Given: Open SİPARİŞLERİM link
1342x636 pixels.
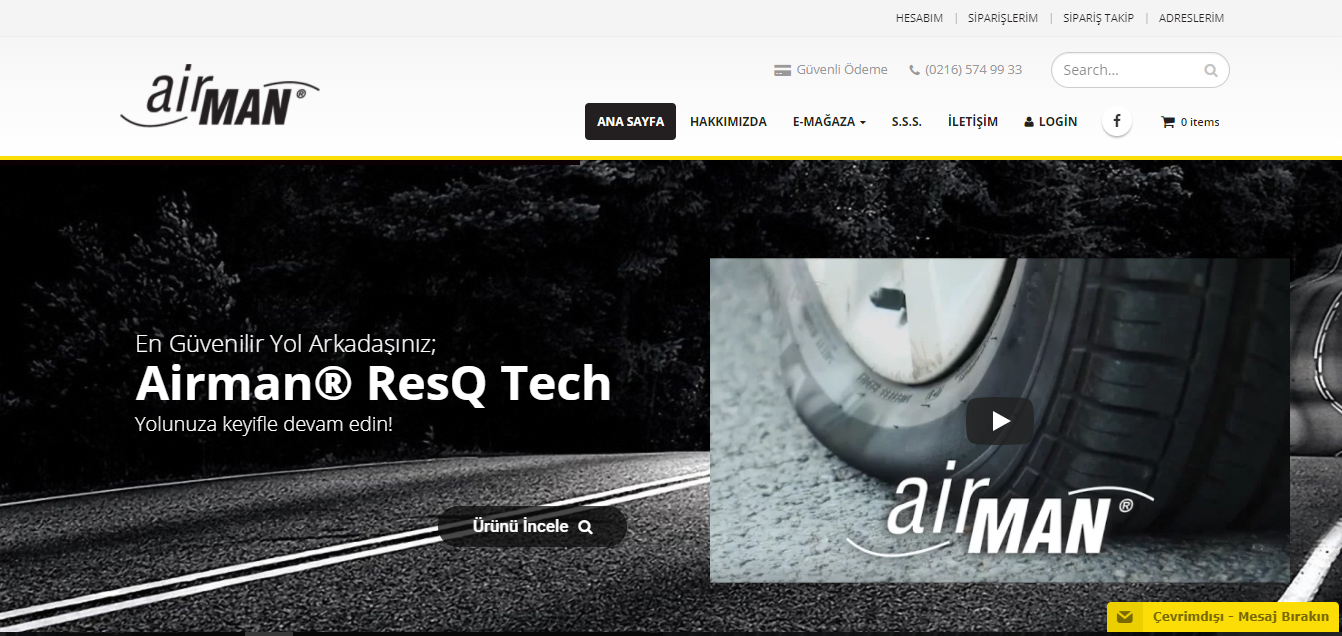Looking at the screenshot, I should [1002, 18].
